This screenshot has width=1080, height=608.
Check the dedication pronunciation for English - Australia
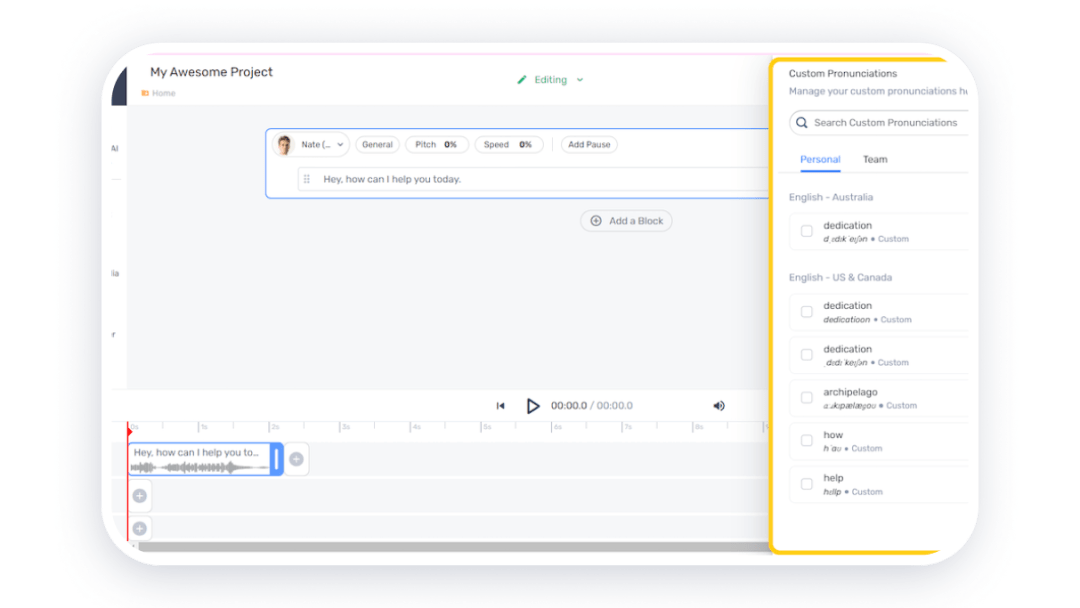pyautogui.click(x=806, y=231)
